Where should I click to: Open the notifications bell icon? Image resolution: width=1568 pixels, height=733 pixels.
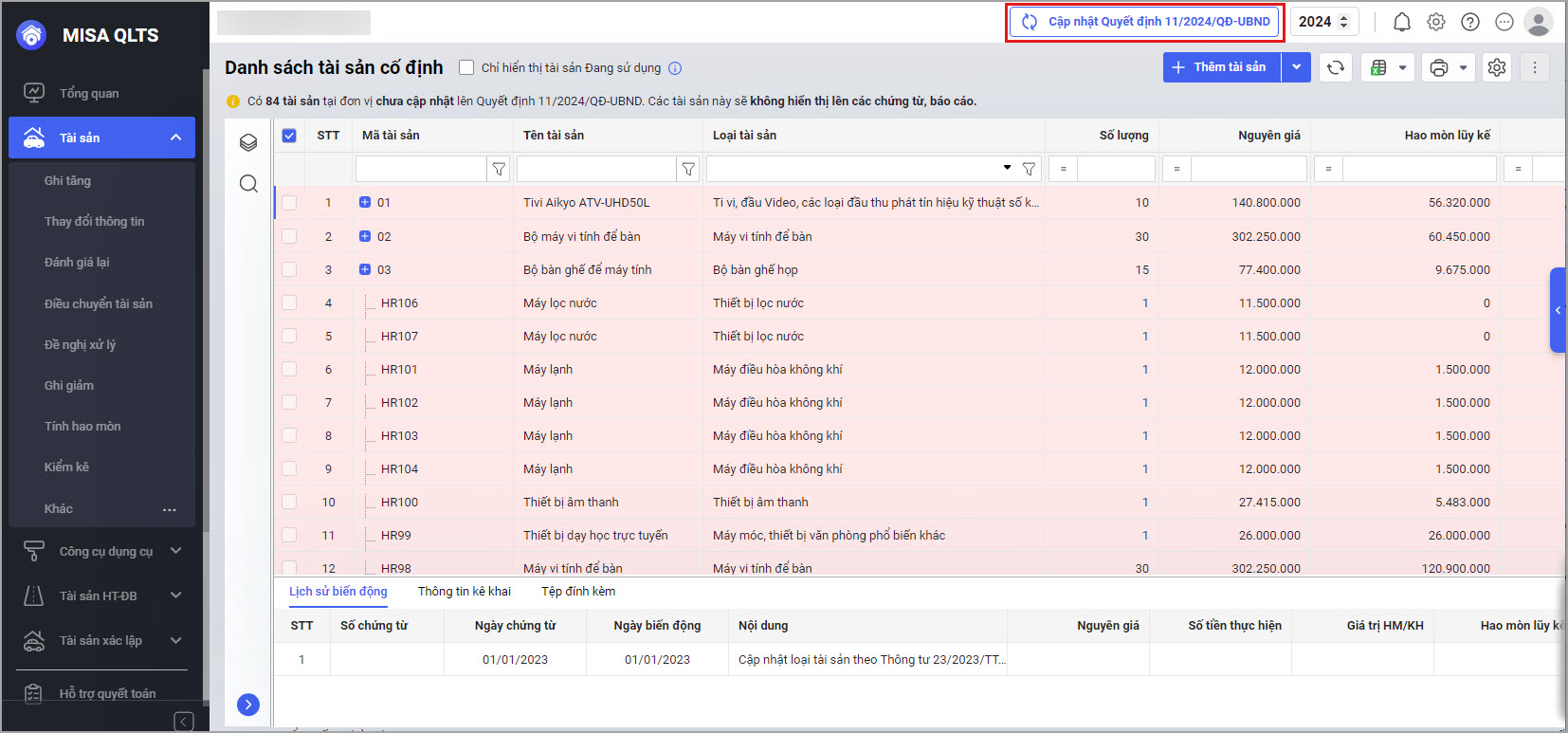[x=1402, y=22]
